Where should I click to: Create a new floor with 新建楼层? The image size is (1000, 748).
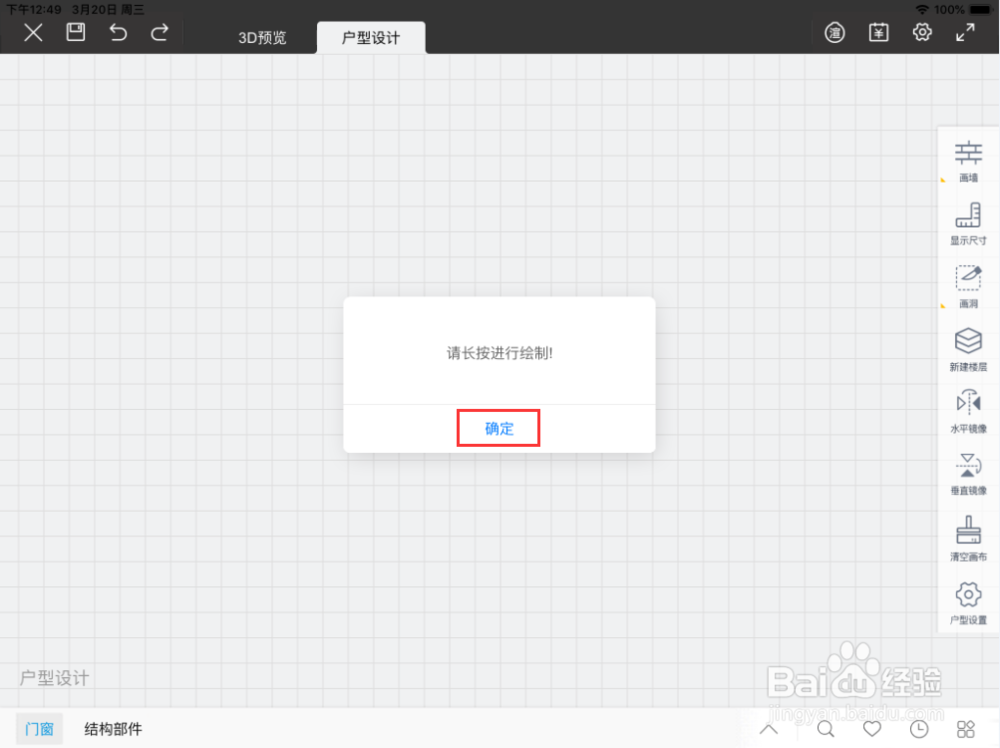tap(968, 349)
